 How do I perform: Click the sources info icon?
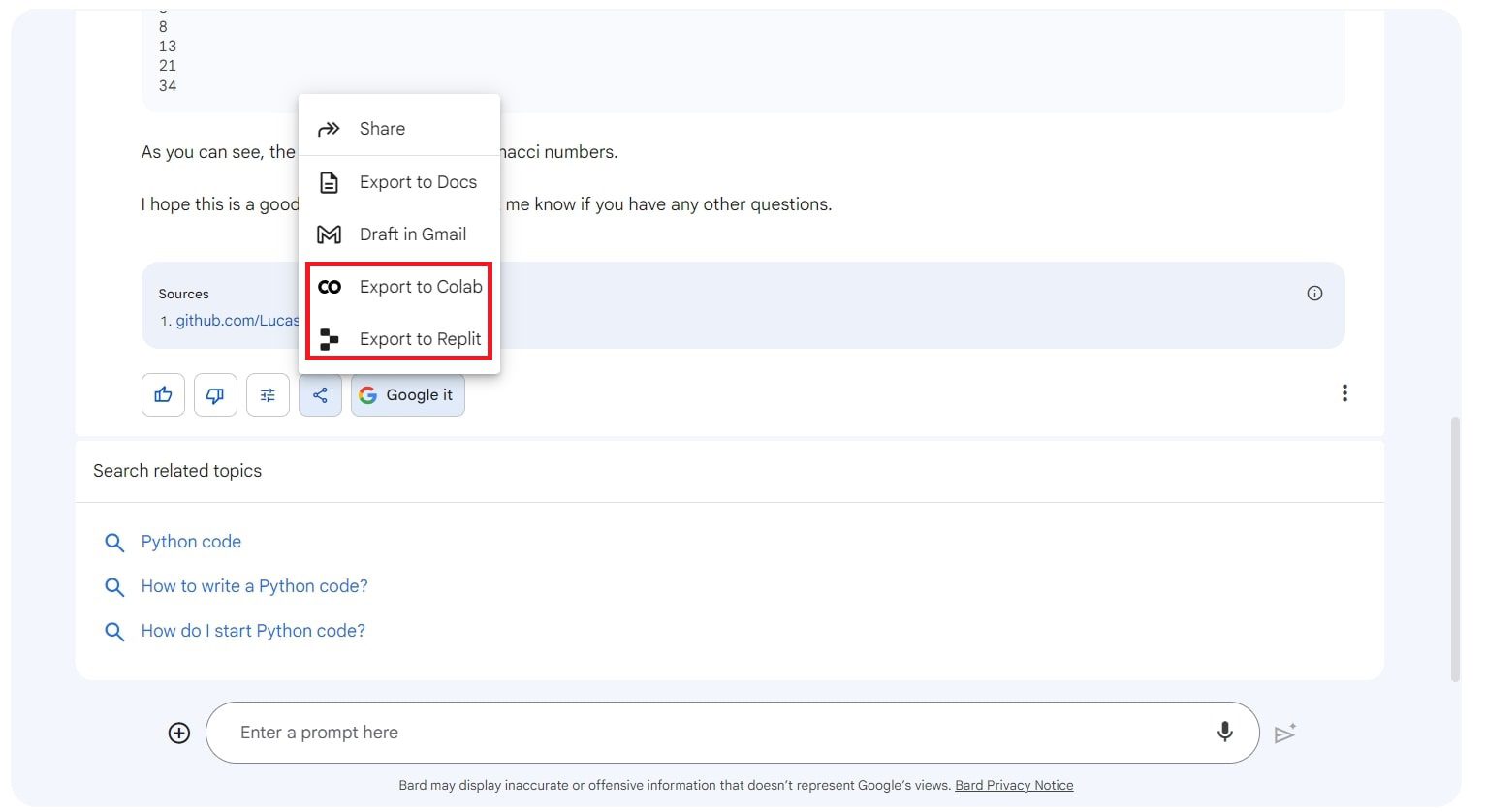(1314, 294)
